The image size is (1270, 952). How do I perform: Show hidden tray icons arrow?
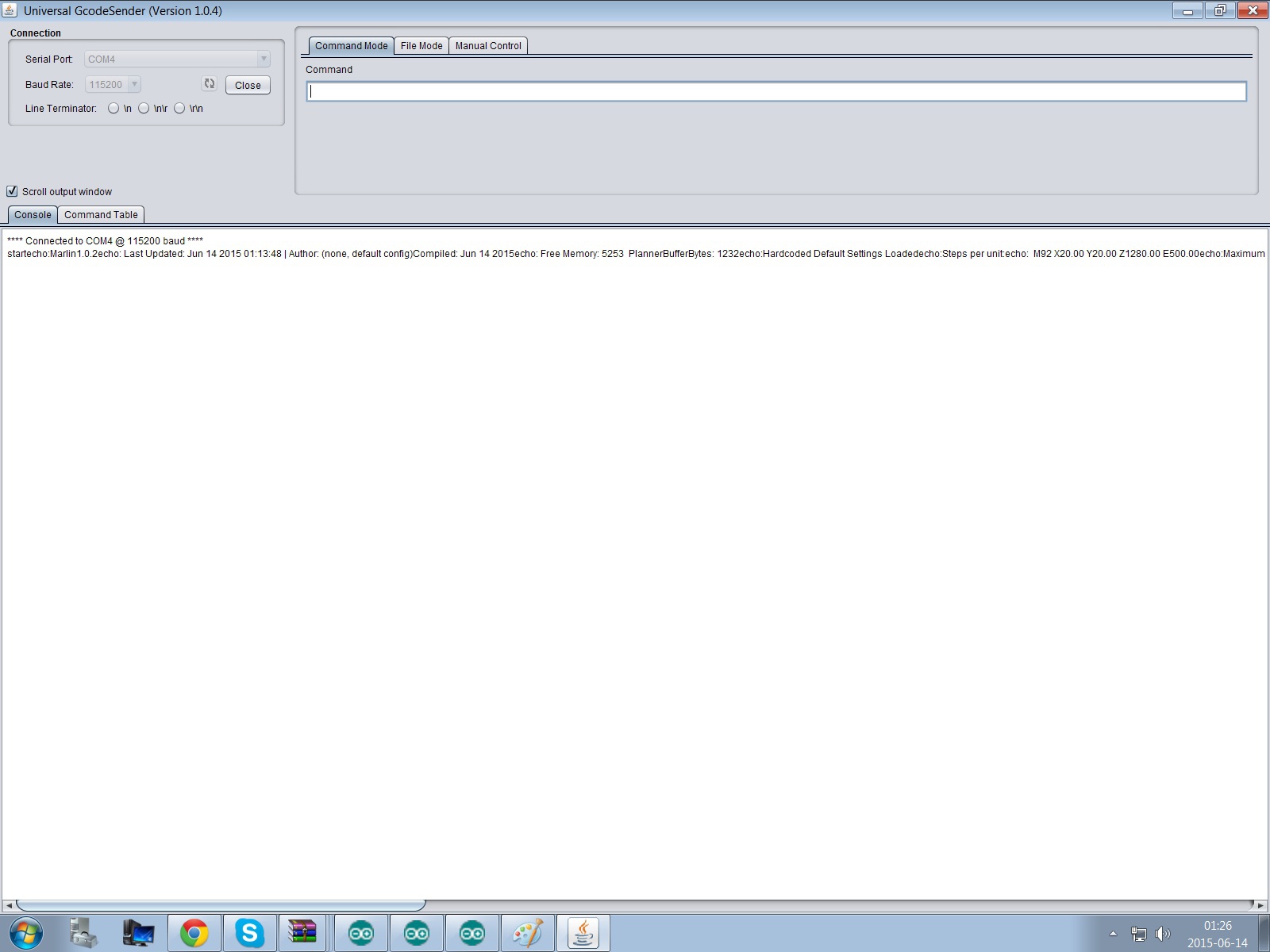tap(1113, 934)
